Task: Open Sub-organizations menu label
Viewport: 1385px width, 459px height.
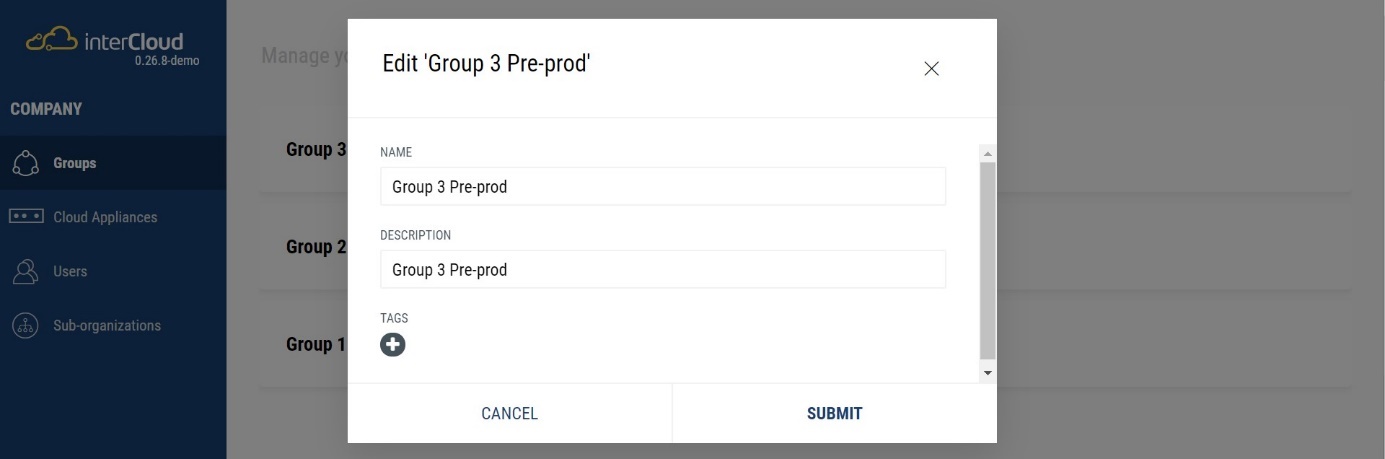Action: 107,326
